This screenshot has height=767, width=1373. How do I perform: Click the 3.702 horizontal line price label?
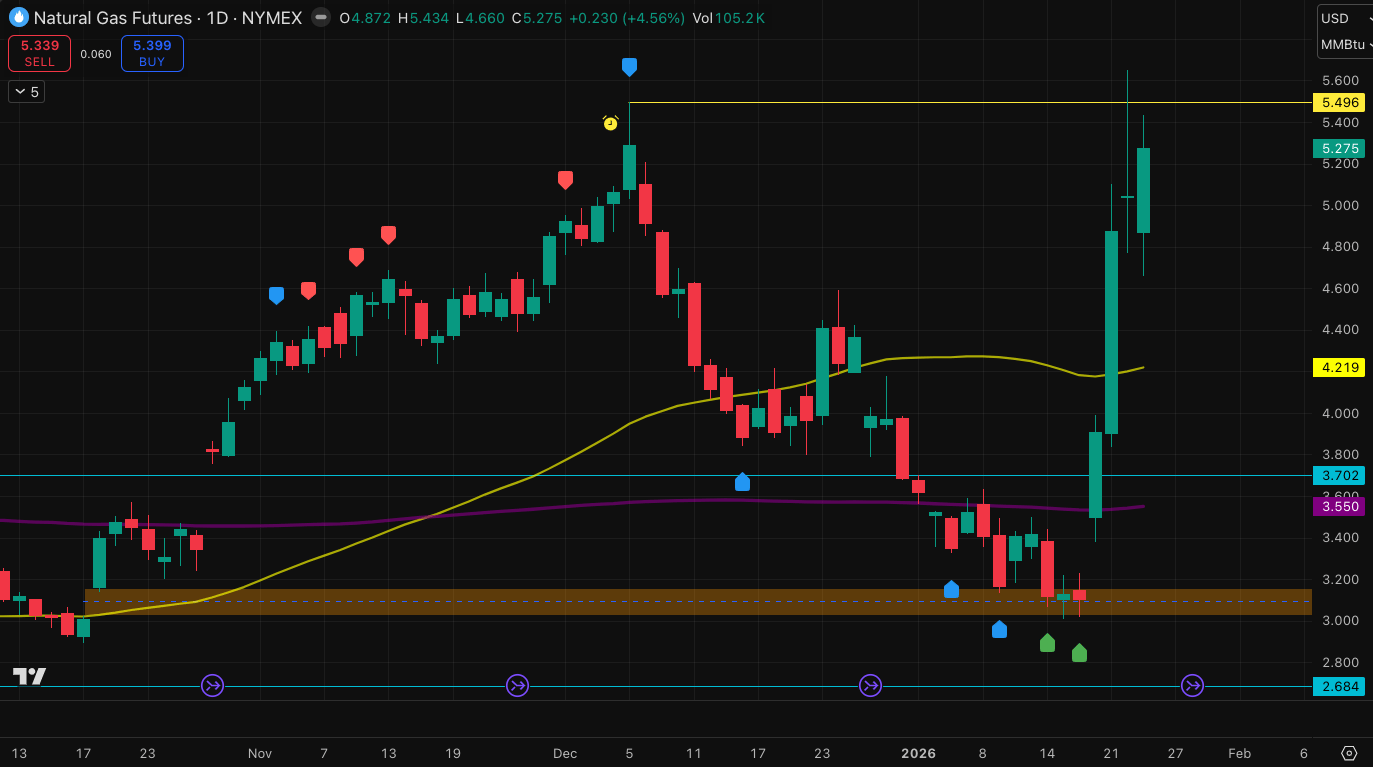point(1340,475)
